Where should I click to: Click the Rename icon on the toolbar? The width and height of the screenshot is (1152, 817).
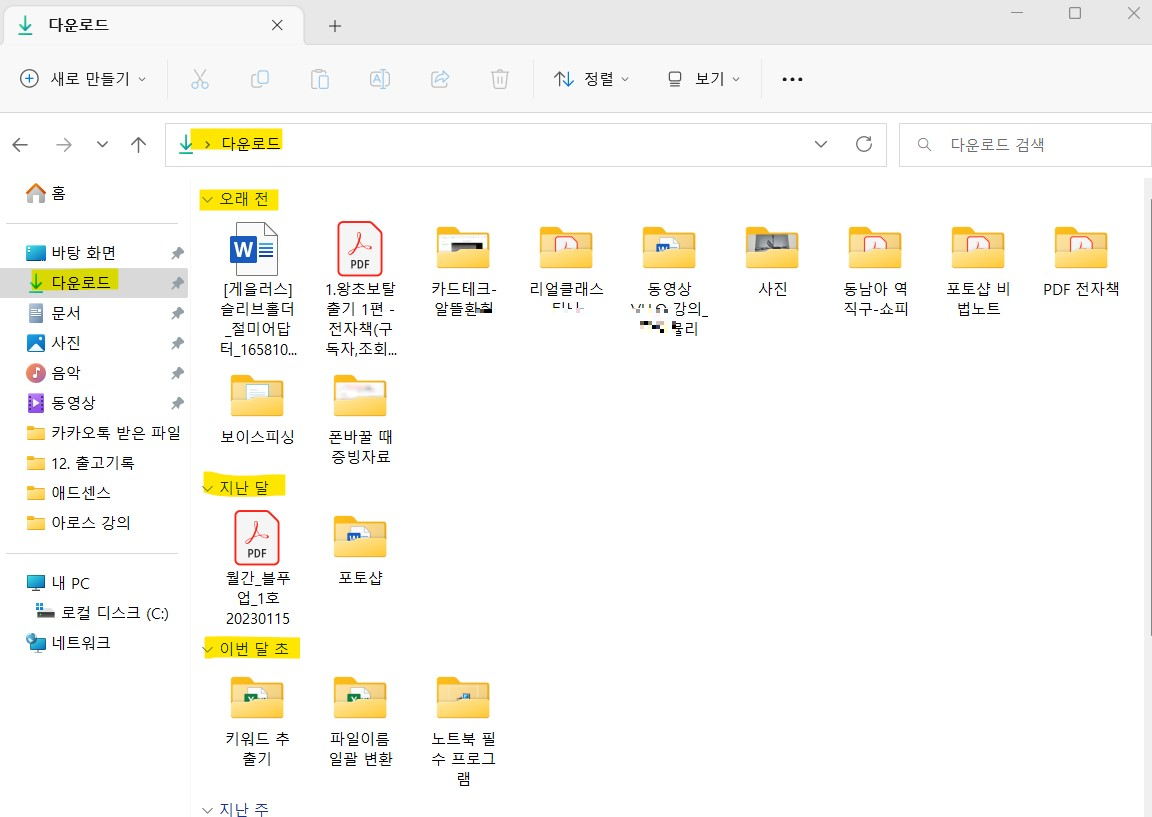point(380,78)
